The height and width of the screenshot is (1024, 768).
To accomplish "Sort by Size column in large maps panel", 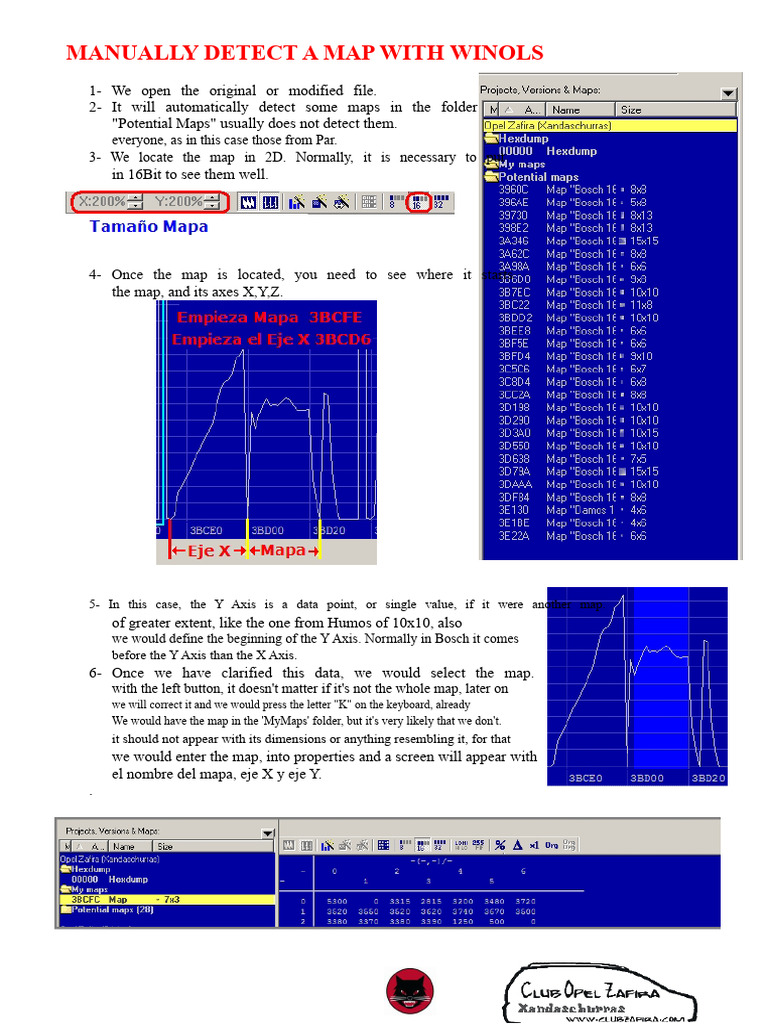I will click(x=675, y=110).
